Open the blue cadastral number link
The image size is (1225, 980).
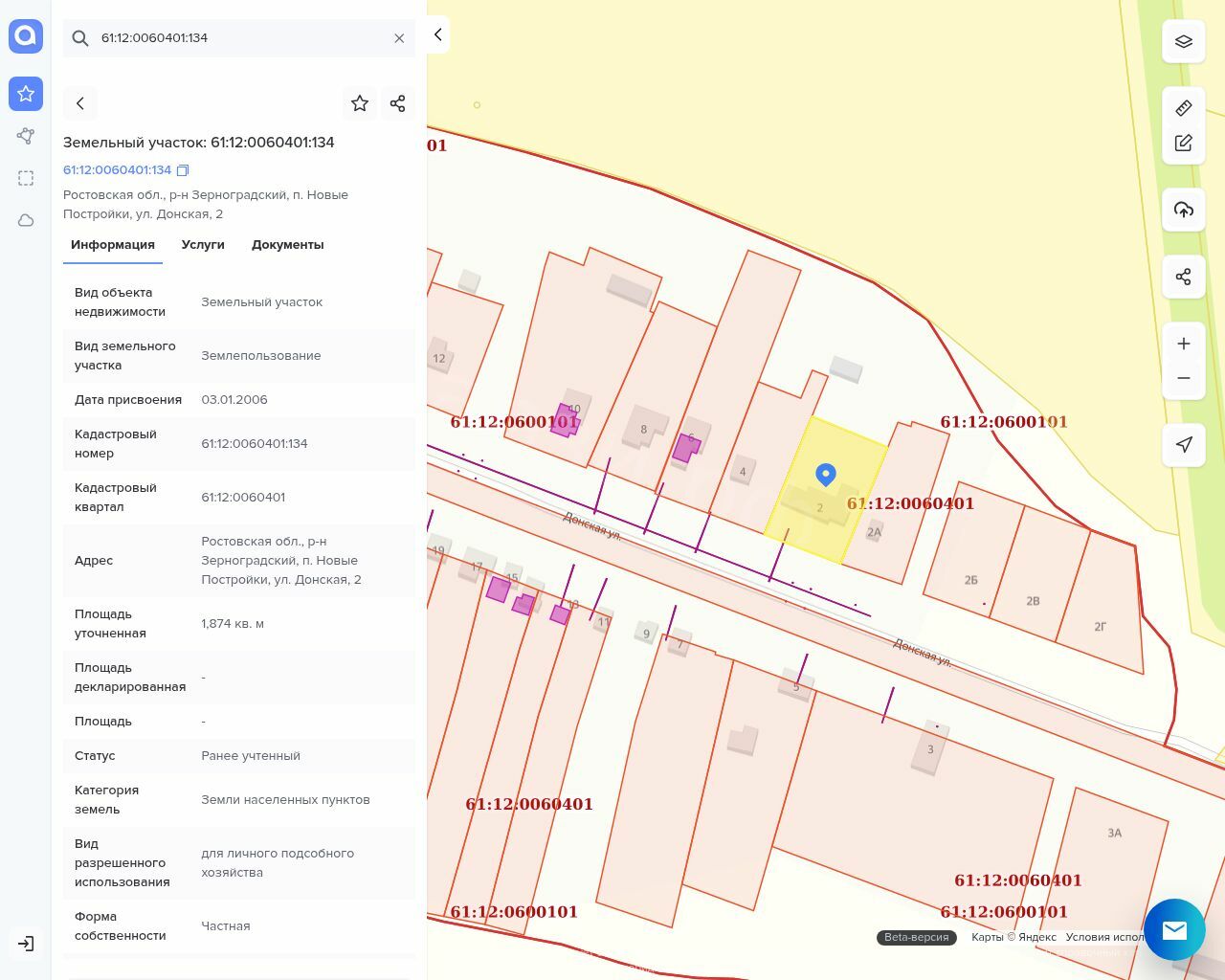click(x=117, y=170)
